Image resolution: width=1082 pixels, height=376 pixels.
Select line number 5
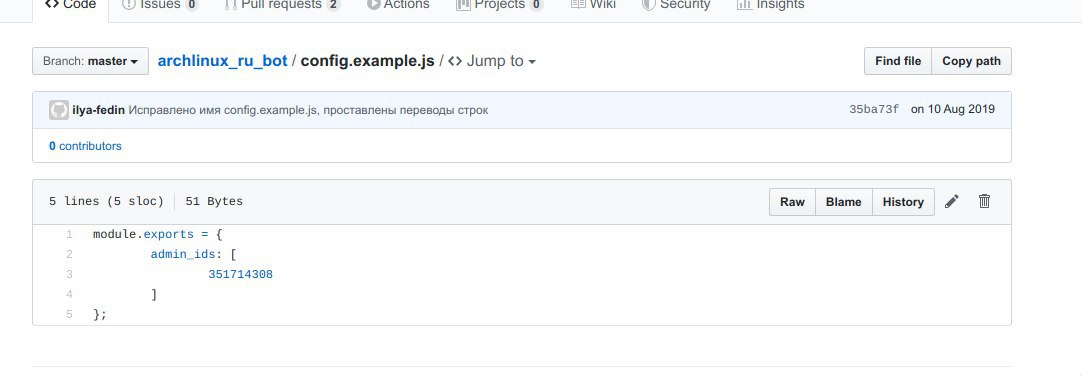coord(69,315)
